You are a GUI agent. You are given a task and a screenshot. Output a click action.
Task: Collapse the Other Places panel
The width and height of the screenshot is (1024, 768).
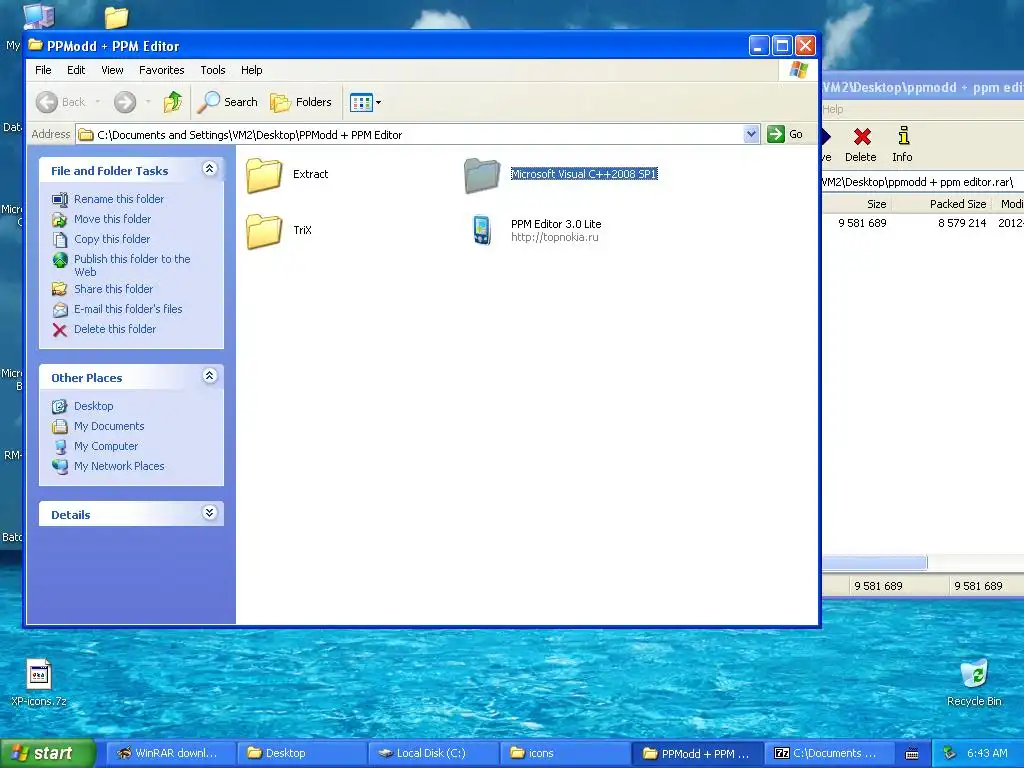[210, 376]
